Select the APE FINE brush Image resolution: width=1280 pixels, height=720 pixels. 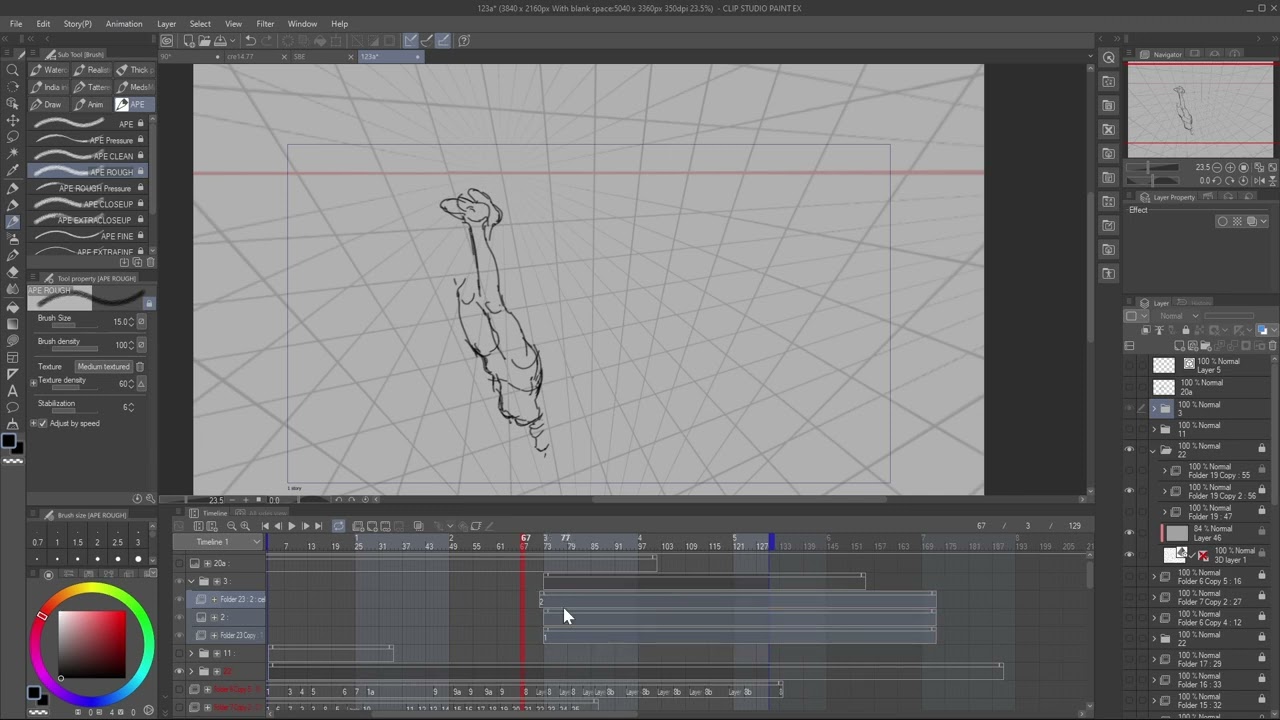(90, 236)
